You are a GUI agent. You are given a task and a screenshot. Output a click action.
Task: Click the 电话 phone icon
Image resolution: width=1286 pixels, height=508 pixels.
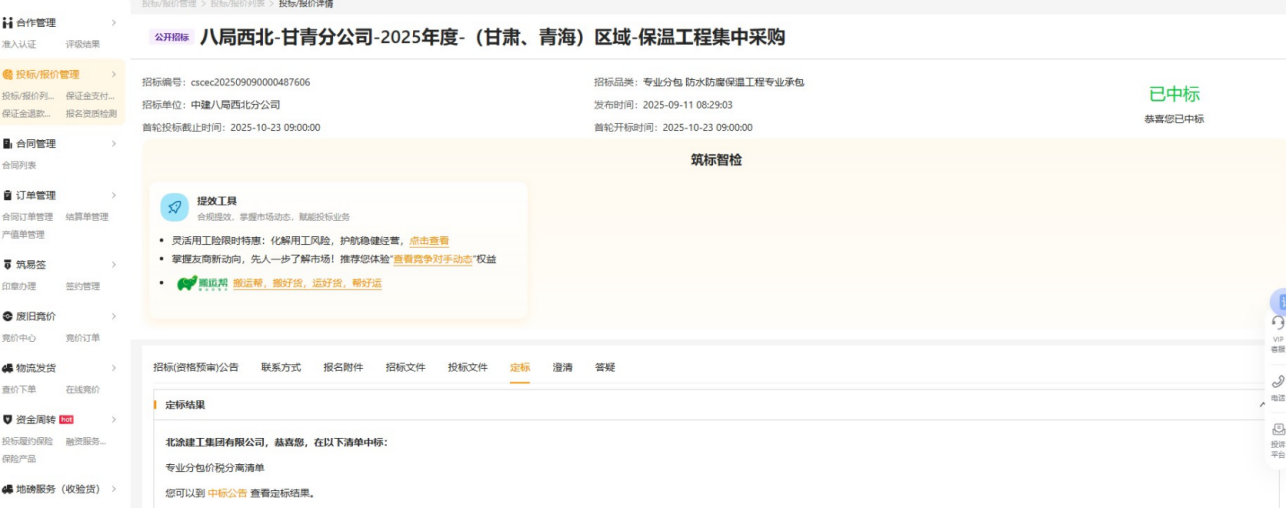point(1277,382)
